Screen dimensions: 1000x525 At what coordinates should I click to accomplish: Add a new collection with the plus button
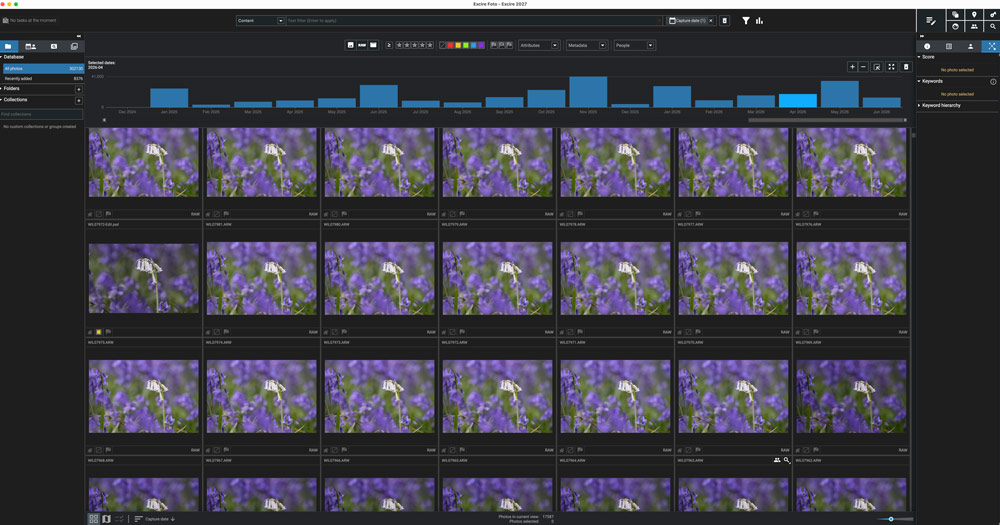[78, 100]
